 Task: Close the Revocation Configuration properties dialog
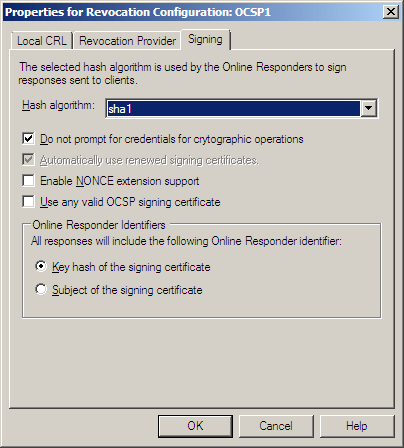point(391,12)
